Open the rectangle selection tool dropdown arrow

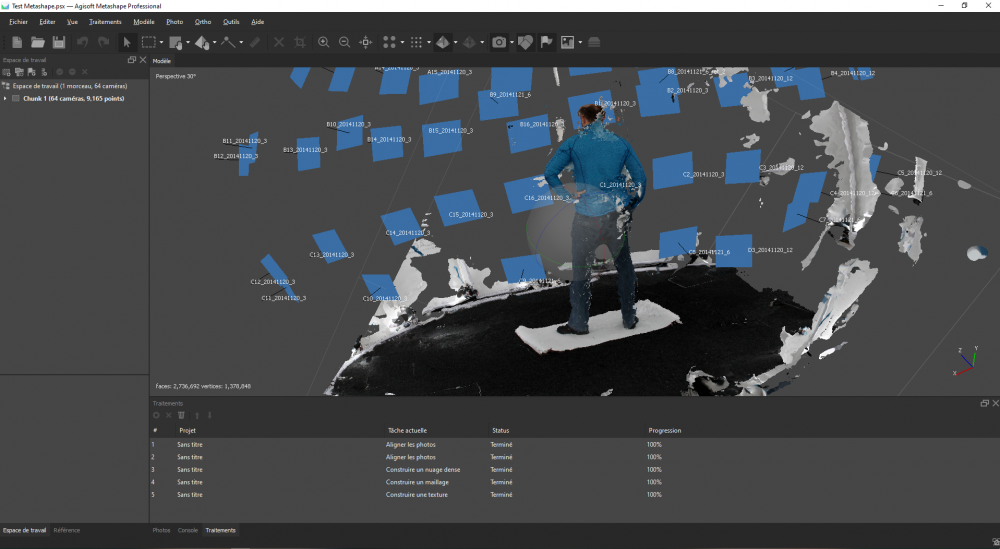click(x=163, y=43)
